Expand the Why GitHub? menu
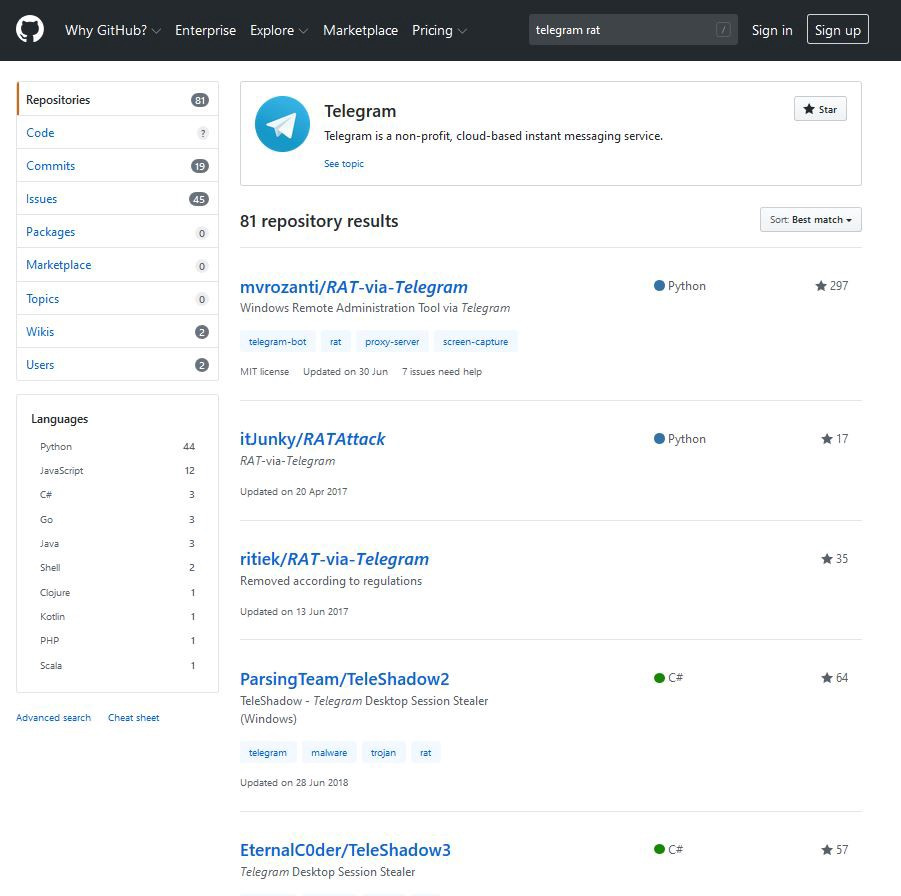901x896 pixels. coord(112,30)
